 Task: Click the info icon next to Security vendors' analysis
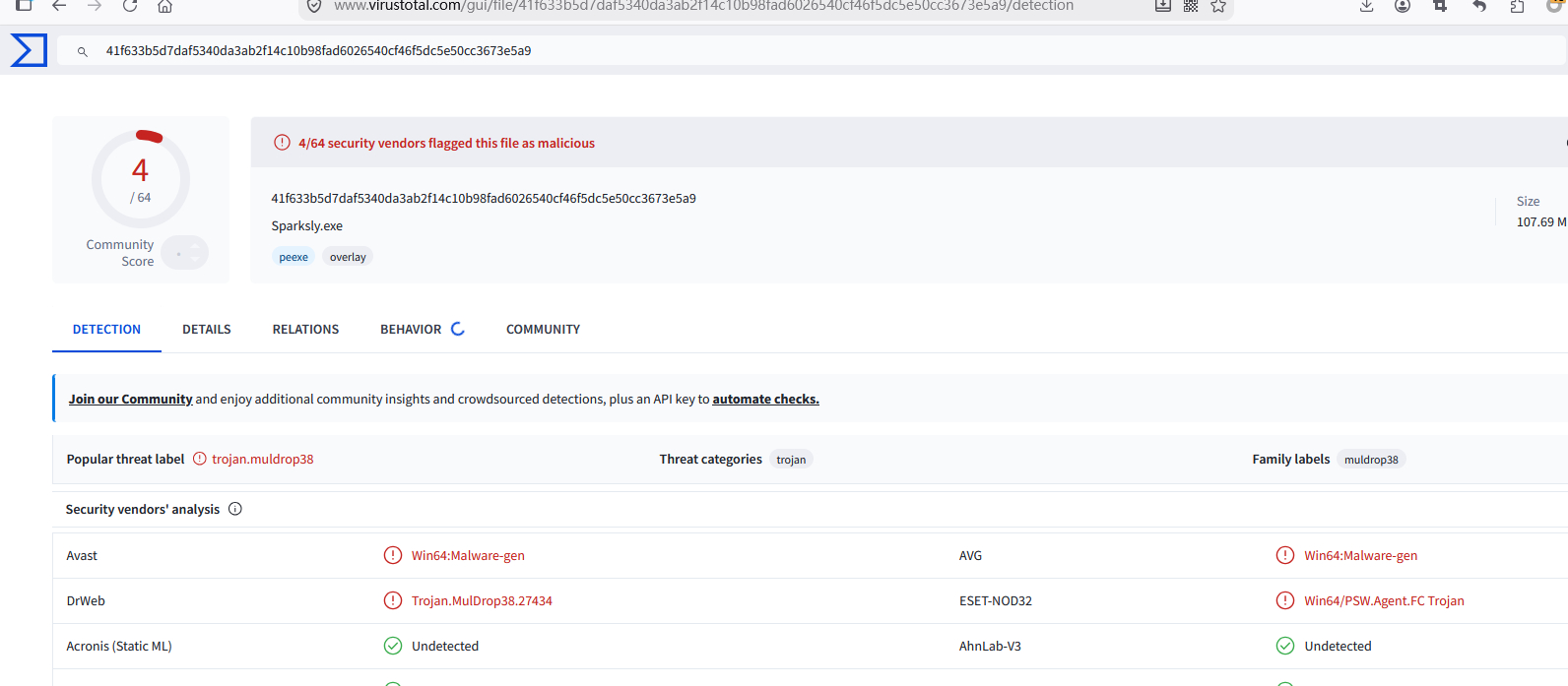pyautogui.click(x=235, y=509)
